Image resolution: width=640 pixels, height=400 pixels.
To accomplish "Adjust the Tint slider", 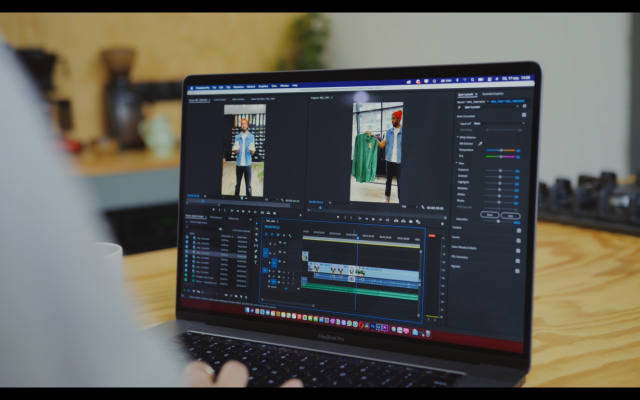I will pos(501,157).
